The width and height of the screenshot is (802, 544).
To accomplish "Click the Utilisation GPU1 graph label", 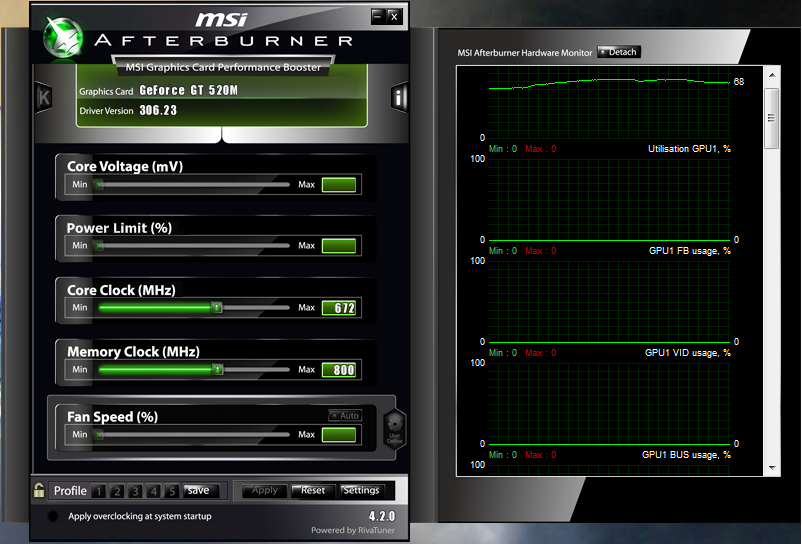I will (x=689, y=149).
